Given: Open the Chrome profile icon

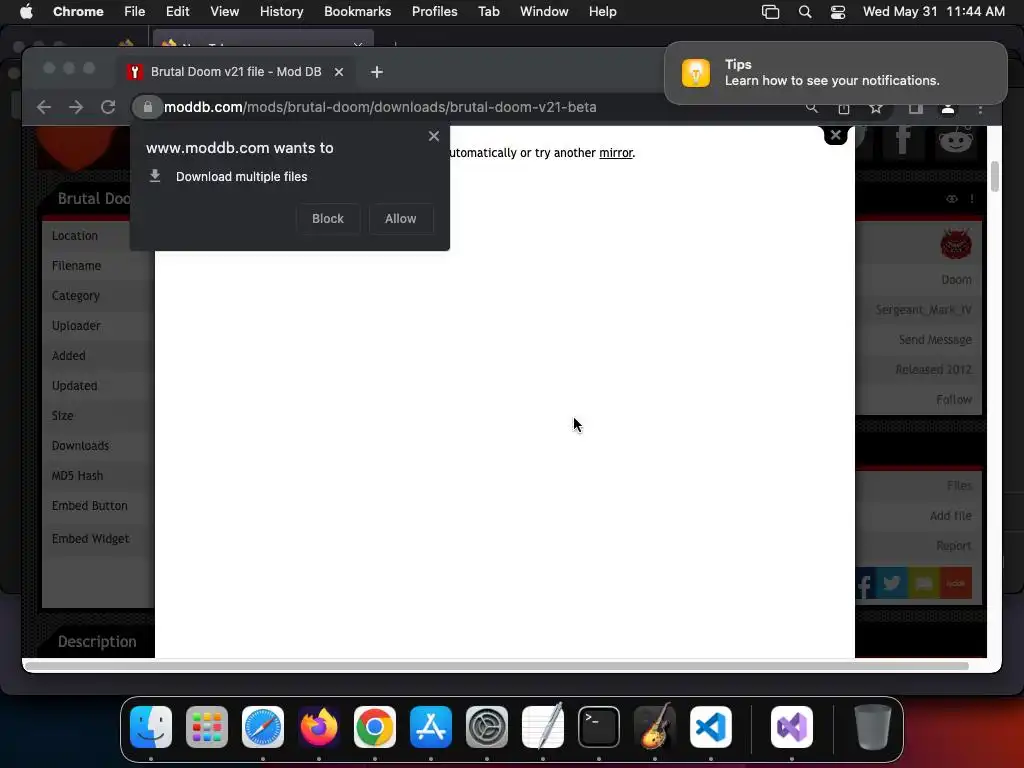Looking at the screenshot, I should (948, 108).
